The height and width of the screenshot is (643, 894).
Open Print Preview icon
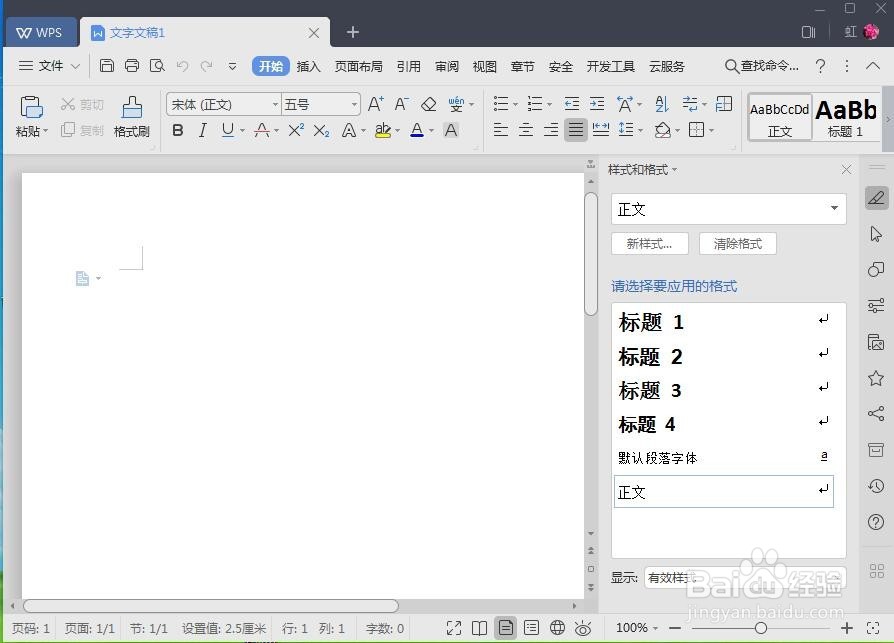[x=157, y=66]
